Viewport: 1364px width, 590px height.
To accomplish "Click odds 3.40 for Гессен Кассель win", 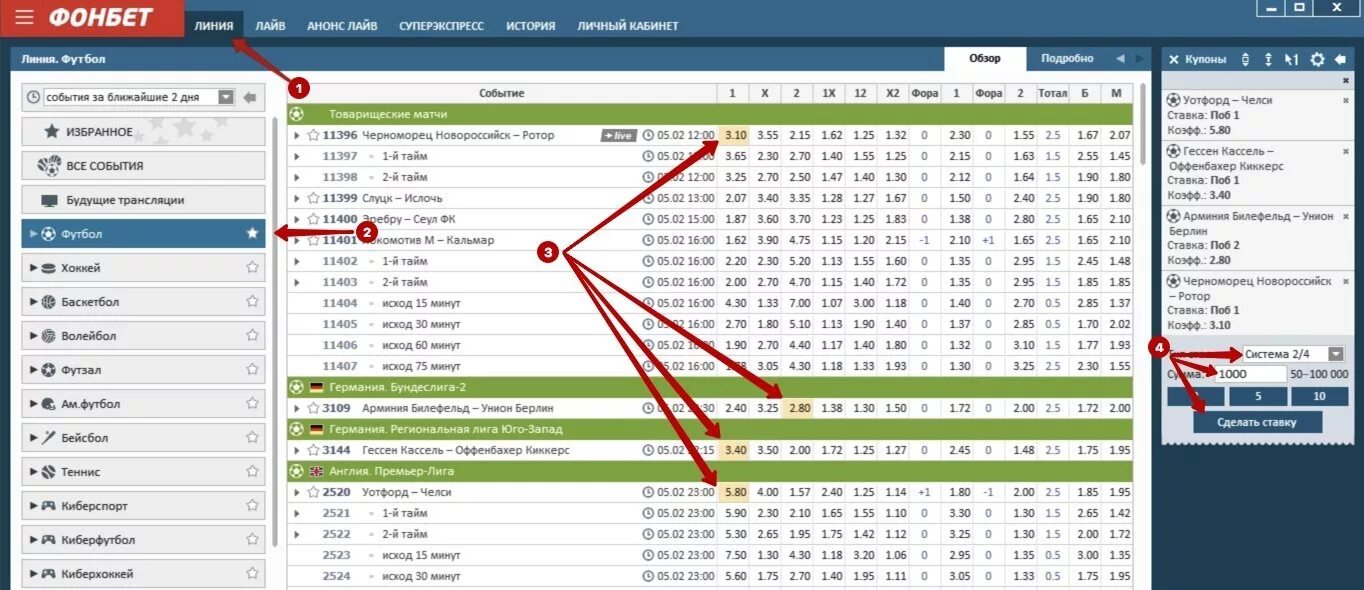I will pyautogui.click(x=735, y=450).
